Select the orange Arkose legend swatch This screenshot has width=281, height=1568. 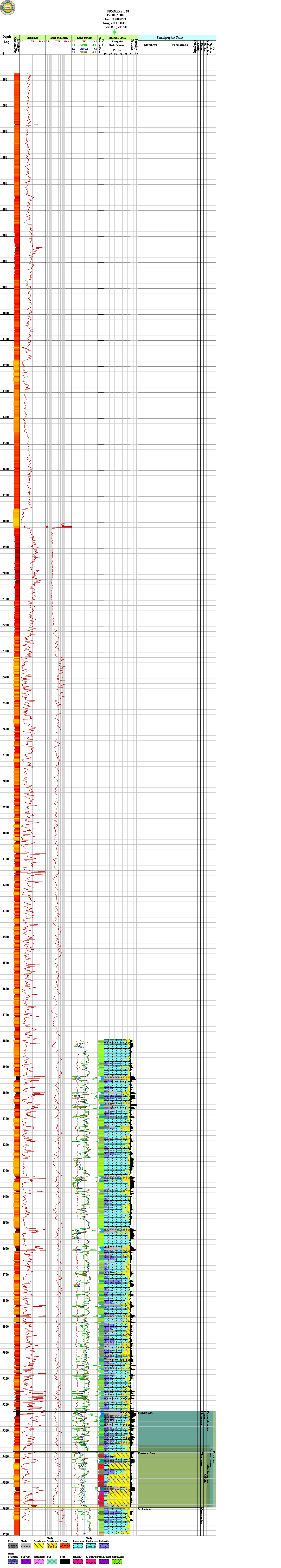pyautogui.click(x=65, y=1546)
